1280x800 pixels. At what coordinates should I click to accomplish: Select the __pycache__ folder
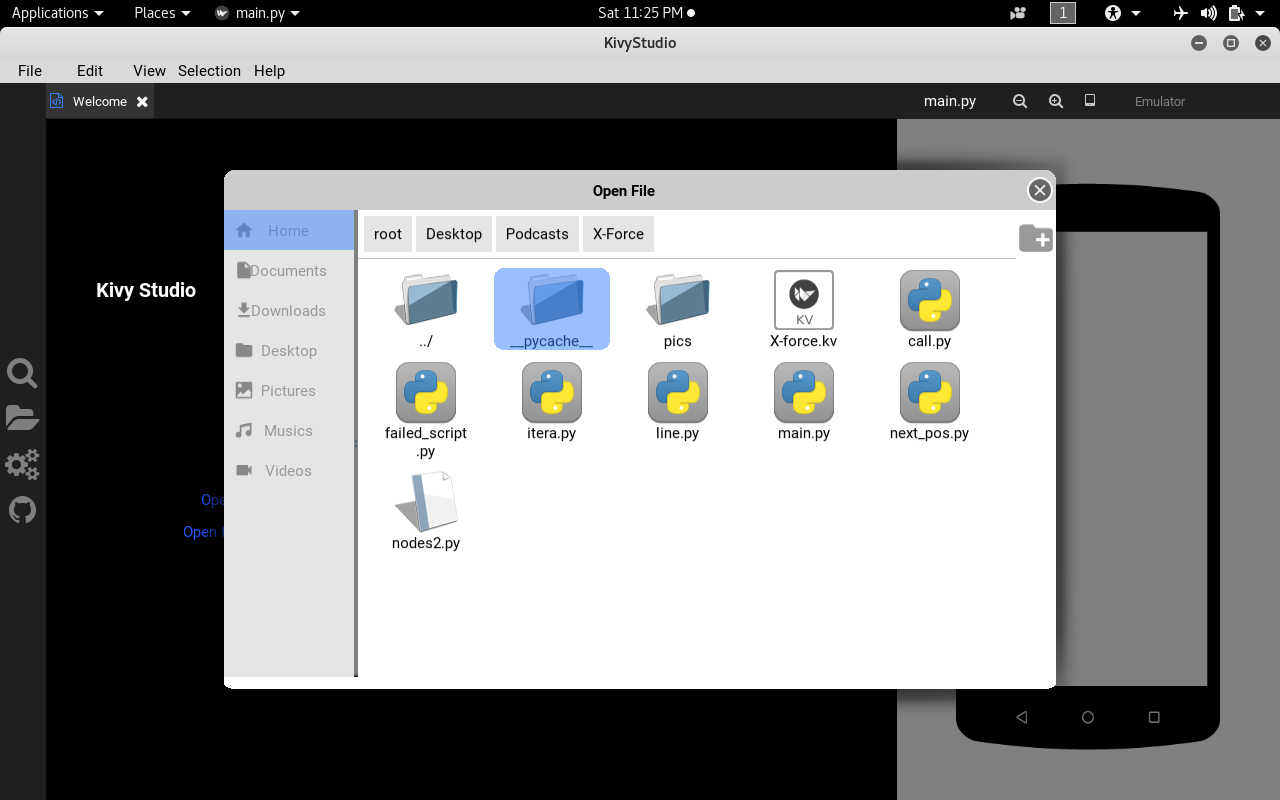(x=552, y=309)
